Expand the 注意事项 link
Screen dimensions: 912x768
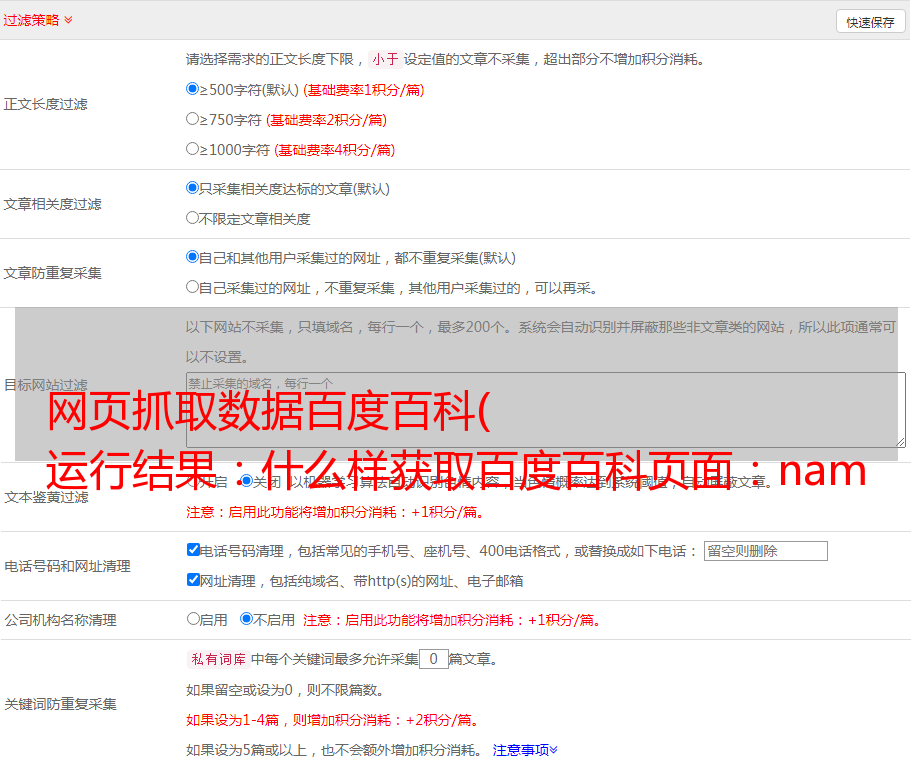525,750
